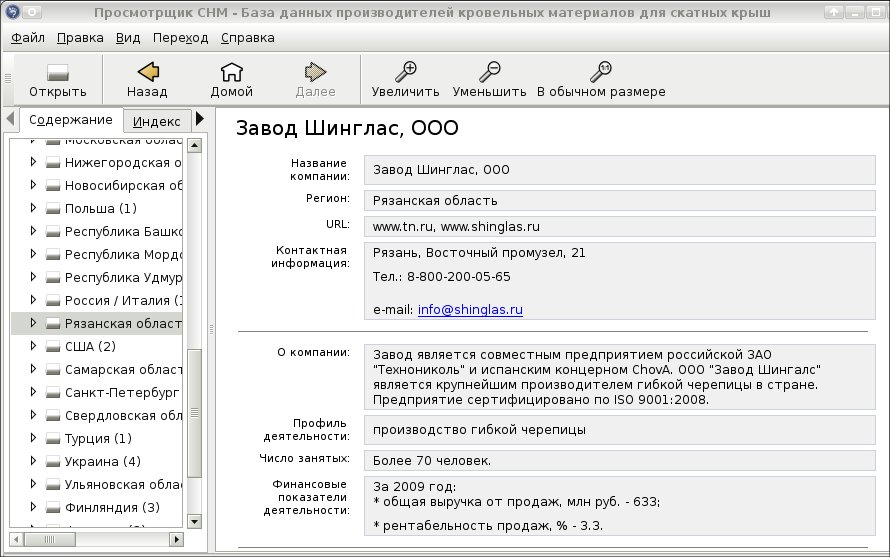This screenshot has width=890, height=557.
Task: Click the Тел.: 8-800-200-05-65 text
Action: point(442,277)
